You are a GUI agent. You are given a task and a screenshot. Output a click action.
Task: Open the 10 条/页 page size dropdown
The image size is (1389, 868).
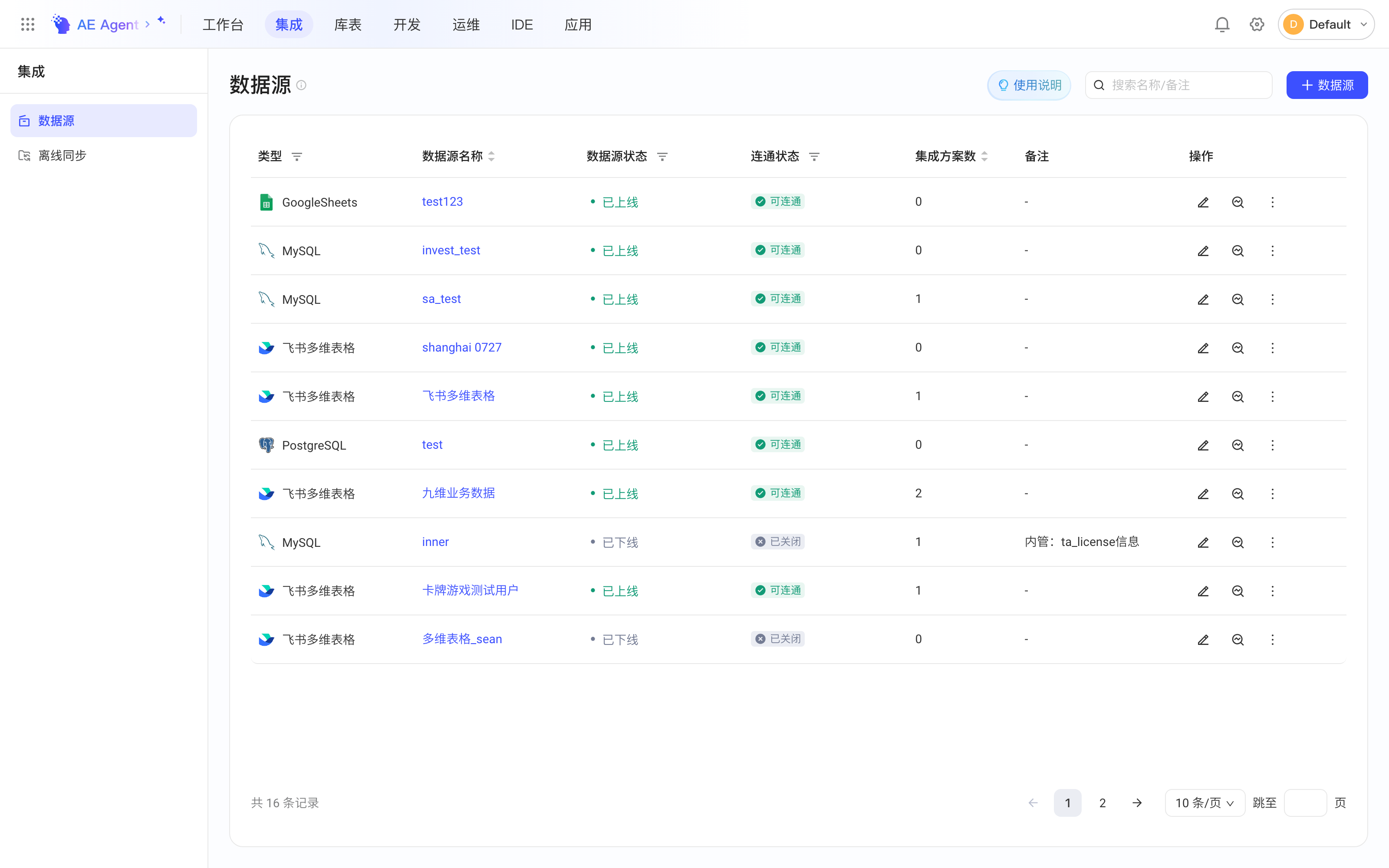[x=1205, y=802]
